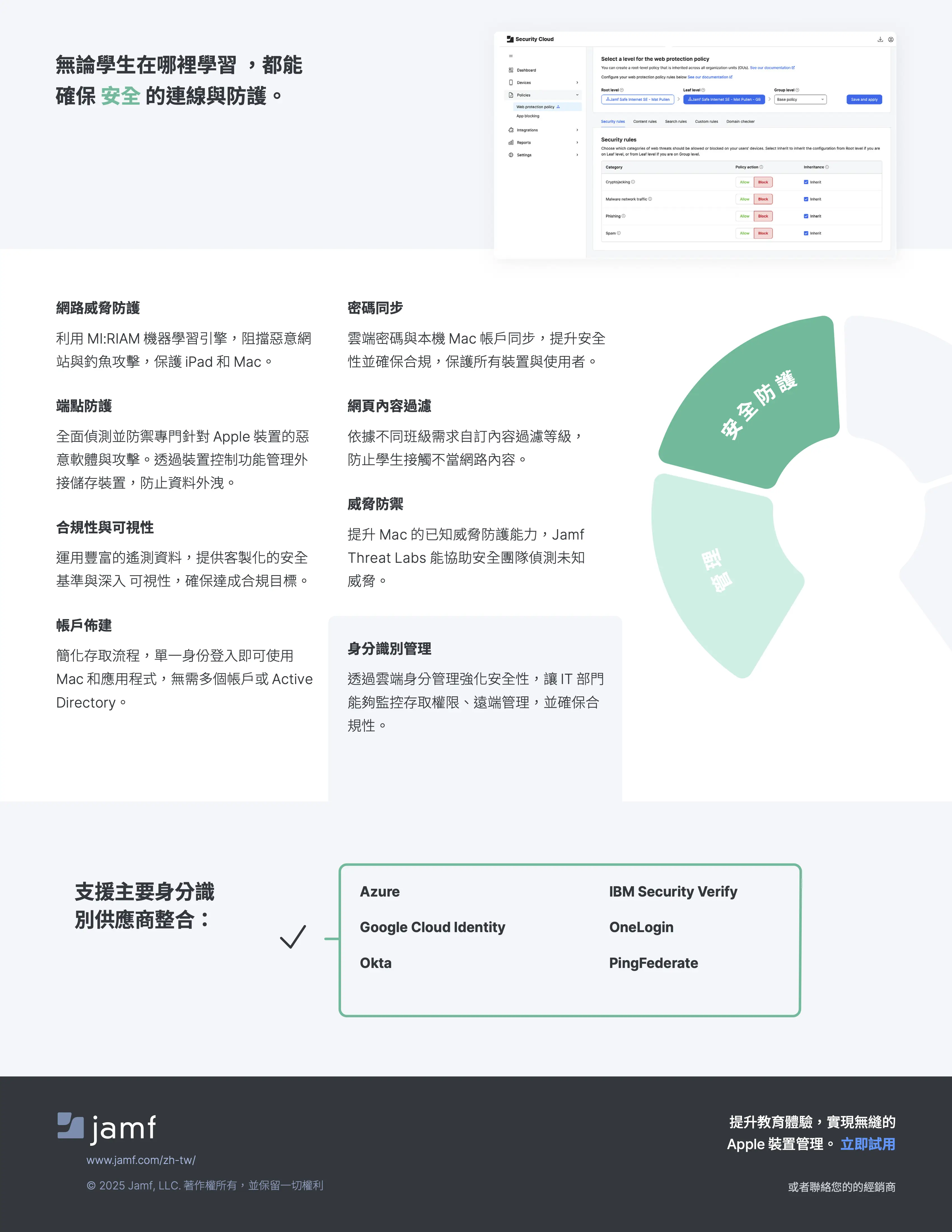The image size is (952, 1232).
Task: Set Spam policy to Allow
Action: pos(745,233)
